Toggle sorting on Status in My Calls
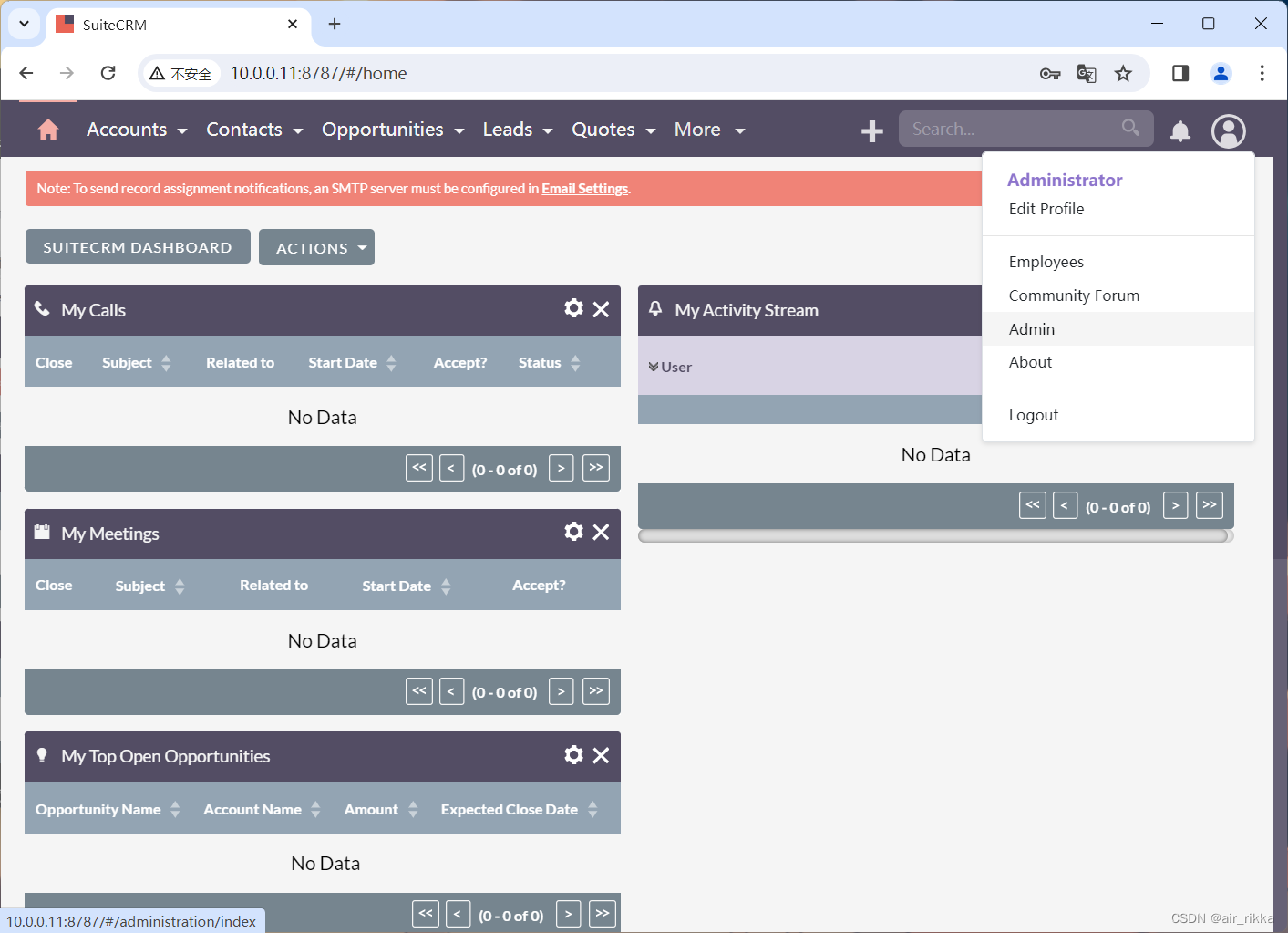This screenshot has width=1288, height=933. click(574, 362)
